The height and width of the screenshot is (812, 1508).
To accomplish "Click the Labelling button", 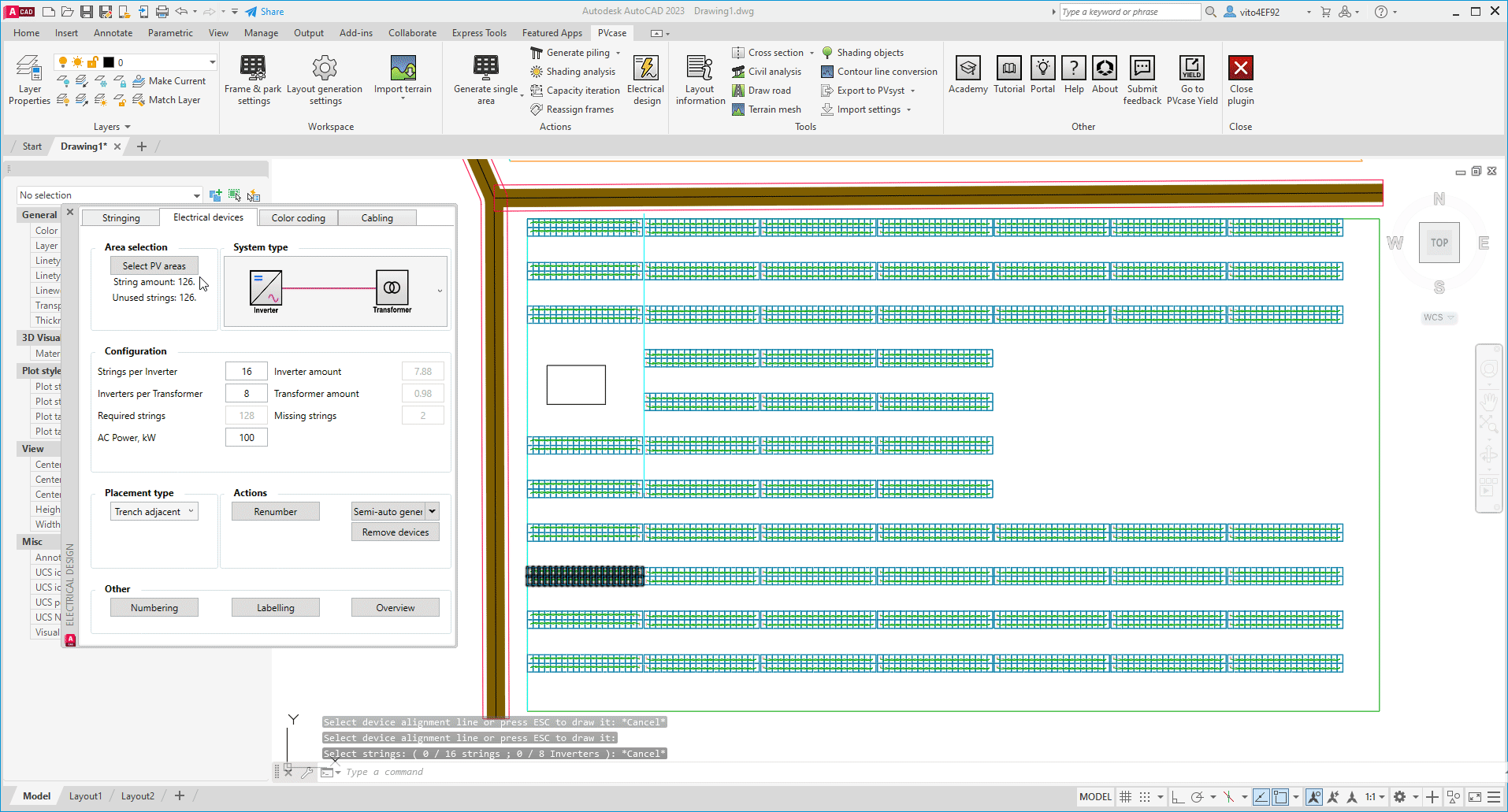I will point(275,608).
